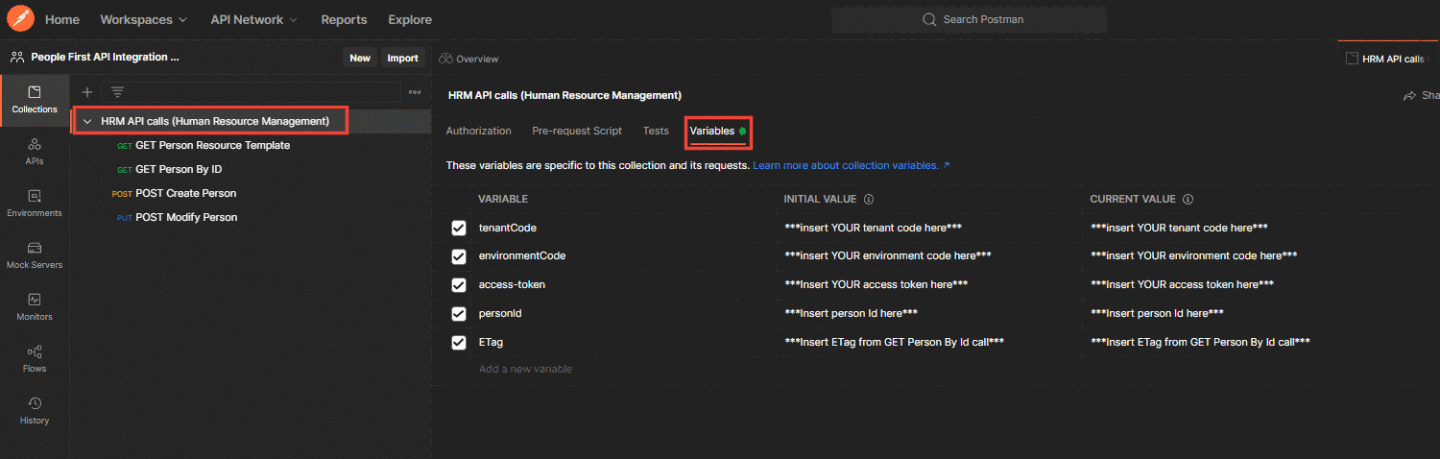Click the search magnifier icon
The height and width of the screenshot is (459, 1440).
pos(929,19)
